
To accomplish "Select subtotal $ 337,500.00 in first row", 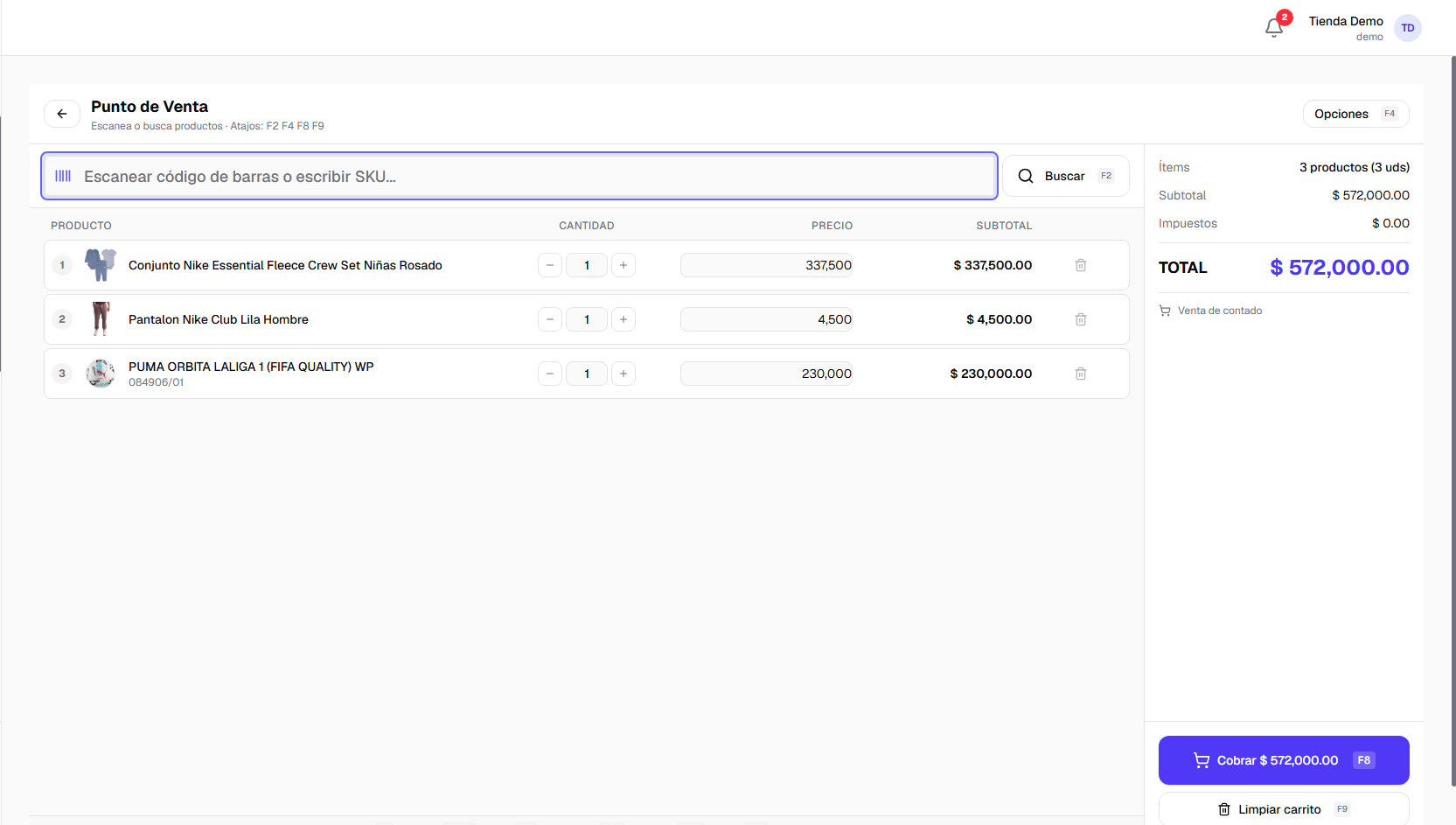I will (x=993, y=265).
